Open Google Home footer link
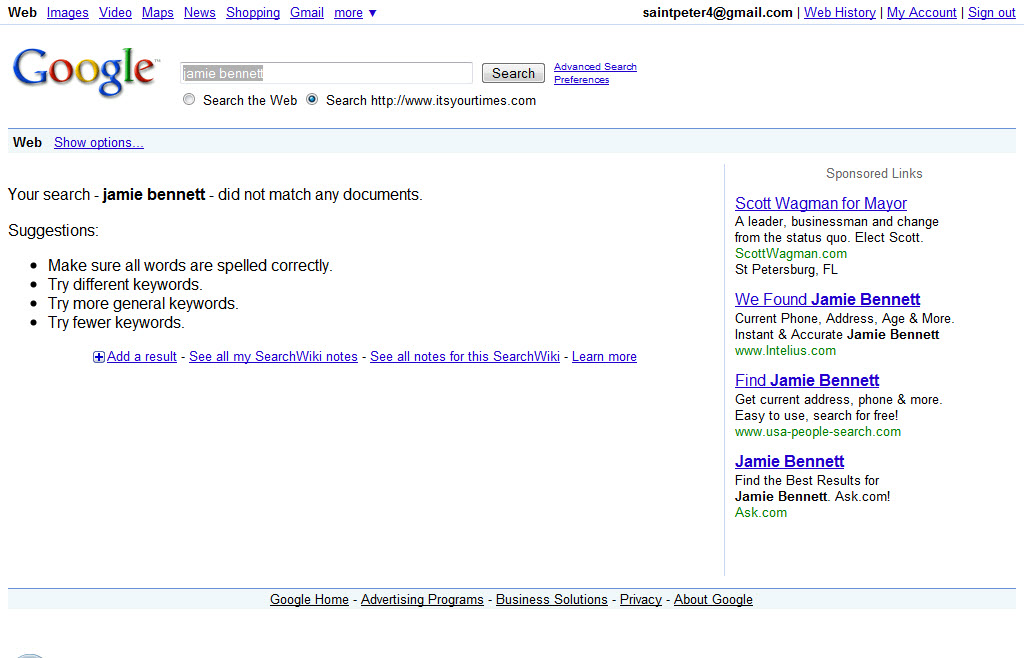The height and width of the screenshot is (658, 1024). click(309, 599)
